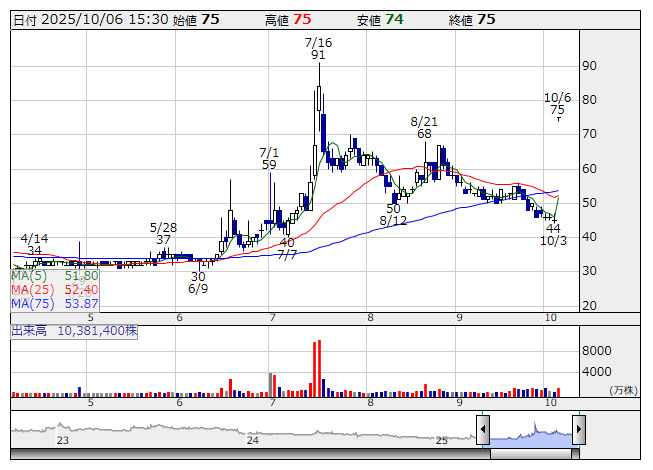Click the year 24 marker in navigator
The width and height of the screenshot is (653, 470).
click(x=253, y=440)
